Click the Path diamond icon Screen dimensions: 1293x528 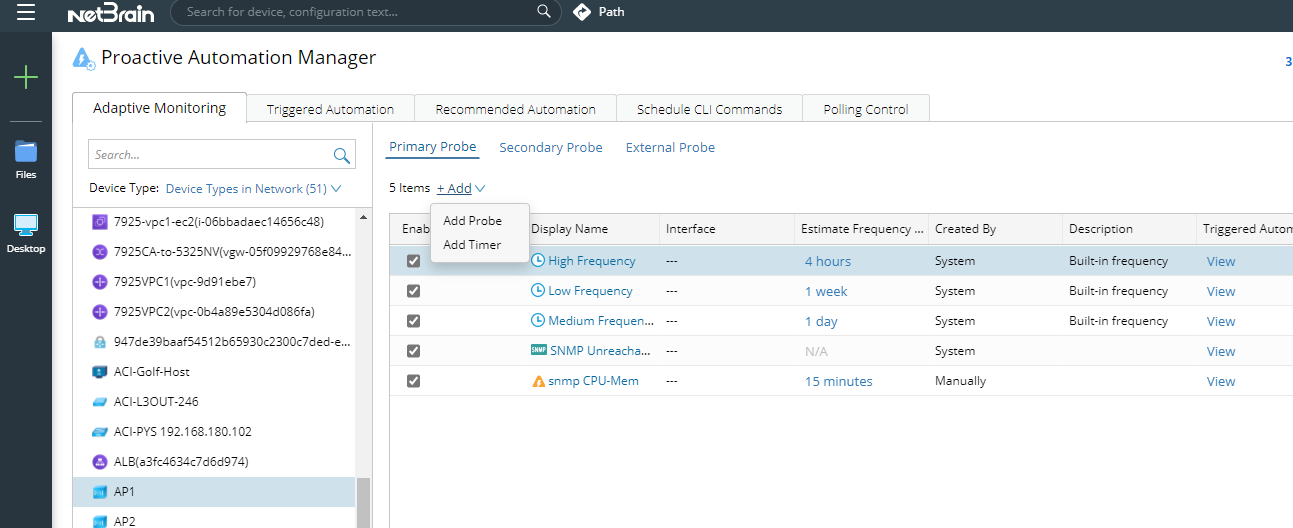pos(582,12)
